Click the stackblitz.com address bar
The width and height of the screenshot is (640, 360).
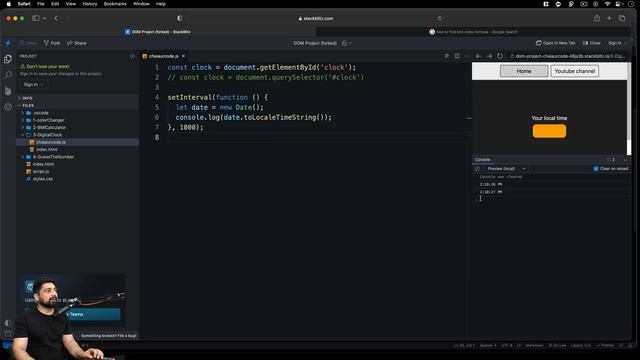316,18
